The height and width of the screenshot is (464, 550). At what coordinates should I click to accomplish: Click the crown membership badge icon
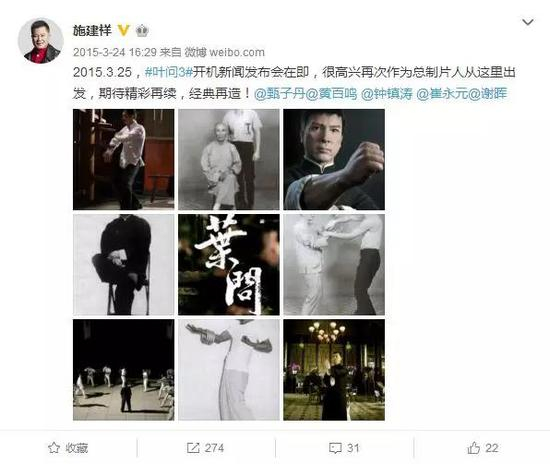(x=142, y=31)
